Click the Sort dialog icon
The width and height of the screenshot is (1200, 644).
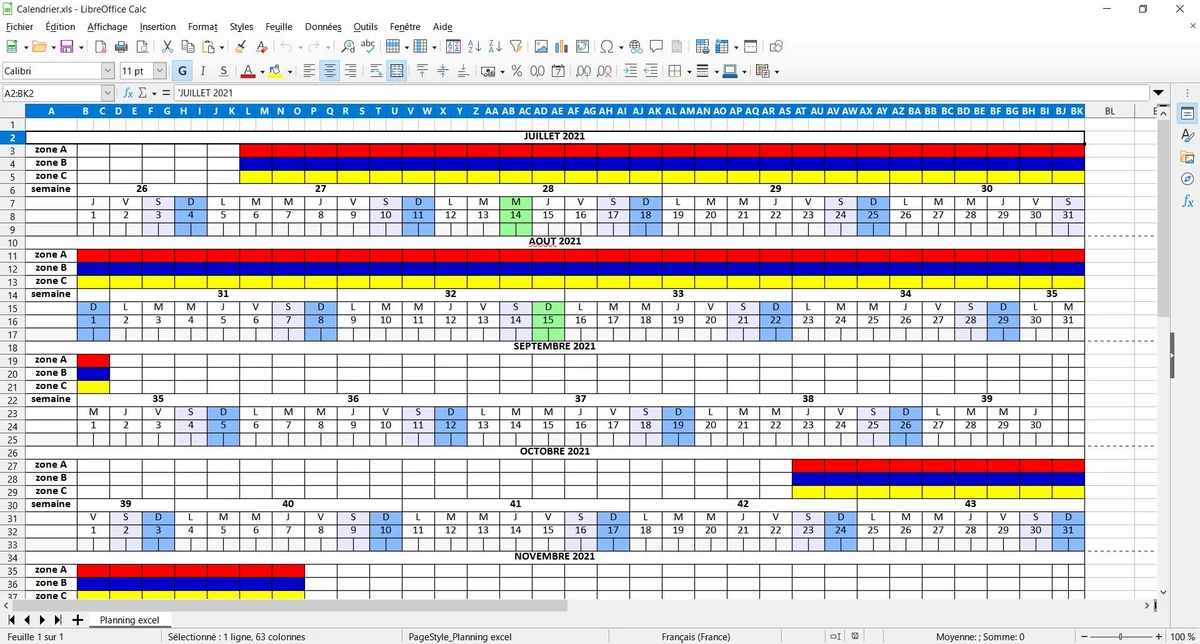tap(453, 46)
